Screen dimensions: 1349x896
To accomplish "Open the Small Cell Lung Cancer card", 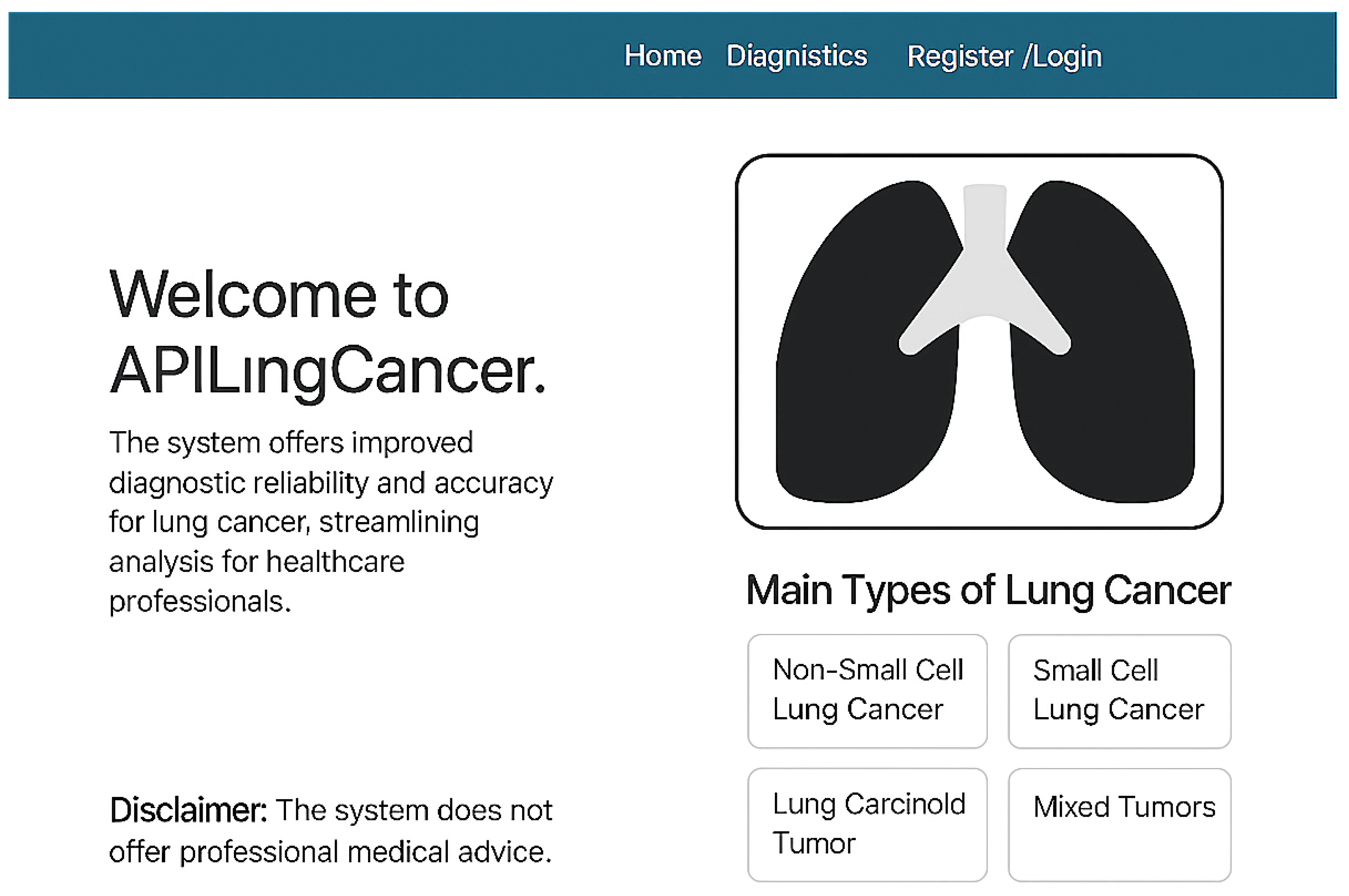I will (1119, 690).
